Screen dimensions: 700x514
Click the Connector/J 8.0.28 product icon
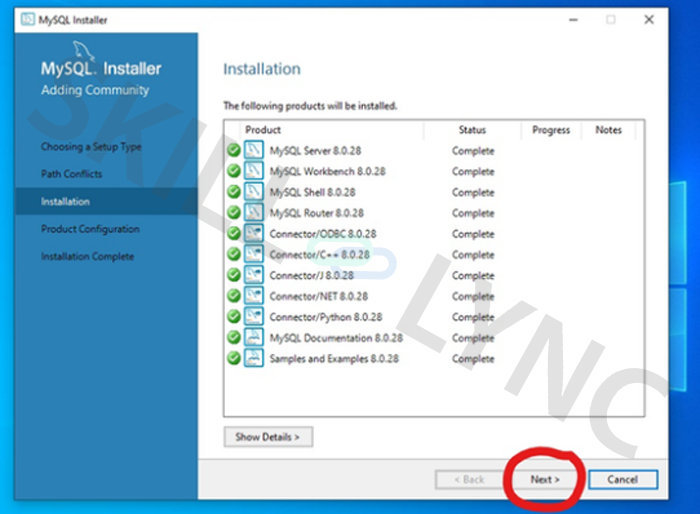pos(254,275)
